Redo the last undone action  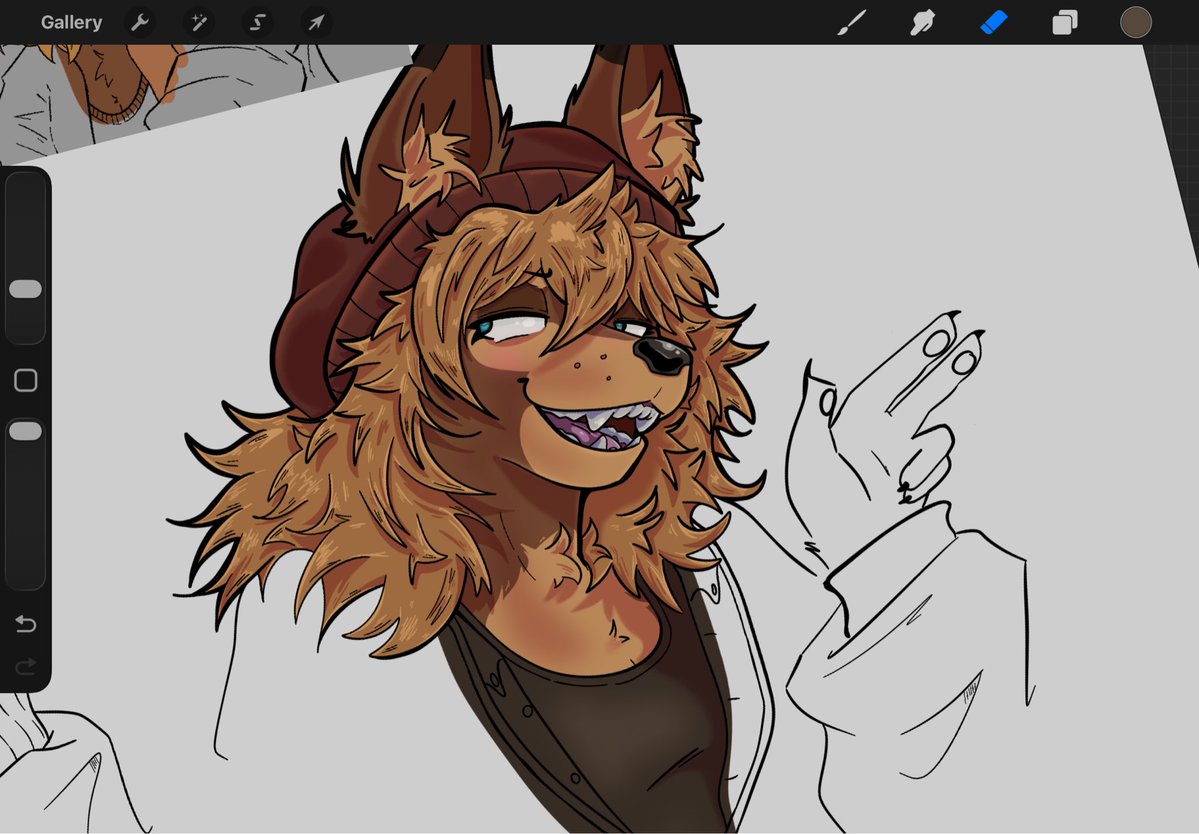[x=25, y=667]
